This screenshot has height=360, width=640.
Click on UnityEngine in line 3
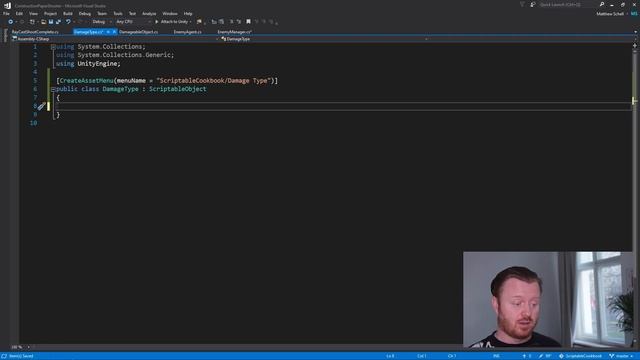click(x=97, y=64)
